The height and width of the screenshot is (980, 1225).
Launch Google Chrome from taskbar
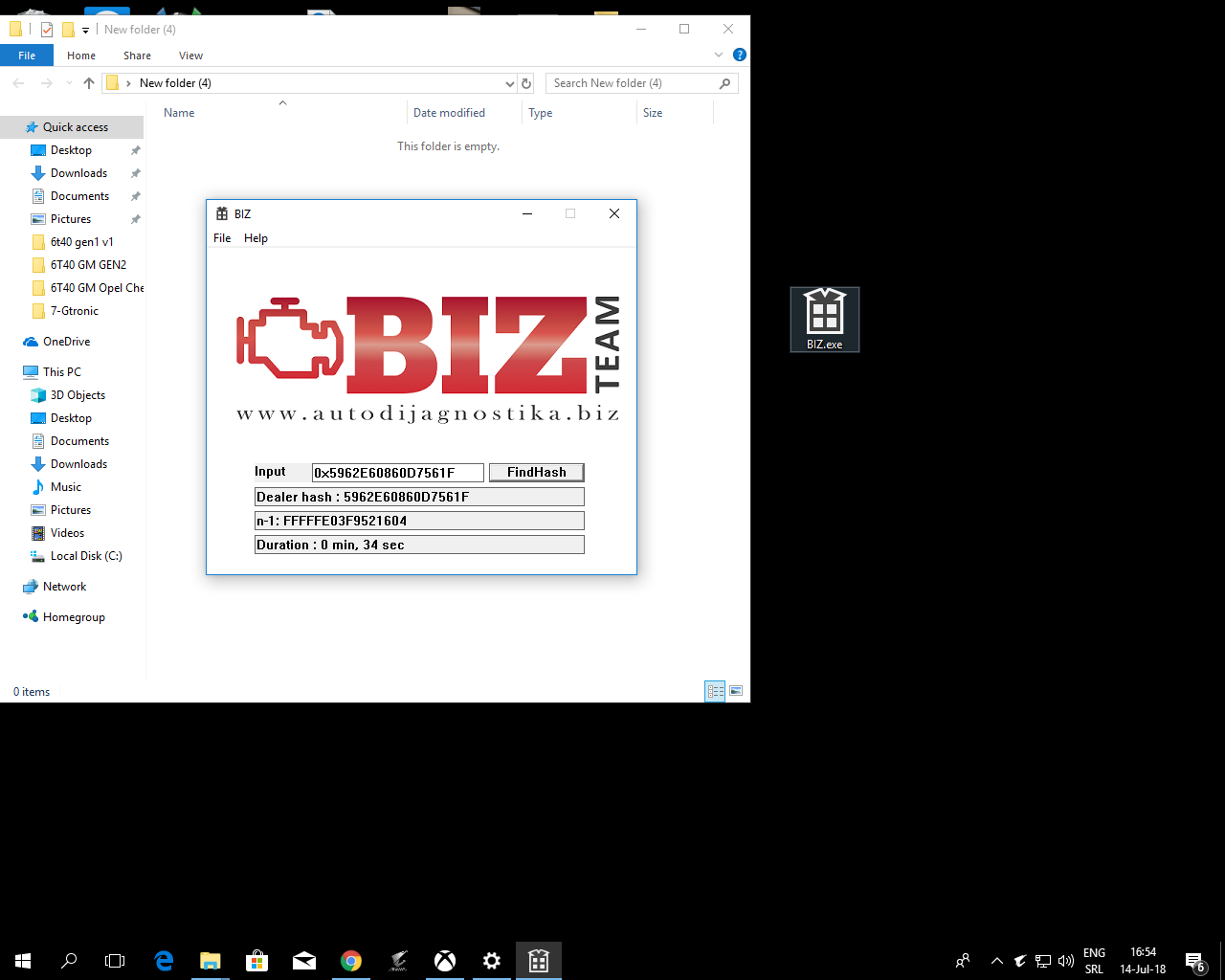tap(351, 961)
